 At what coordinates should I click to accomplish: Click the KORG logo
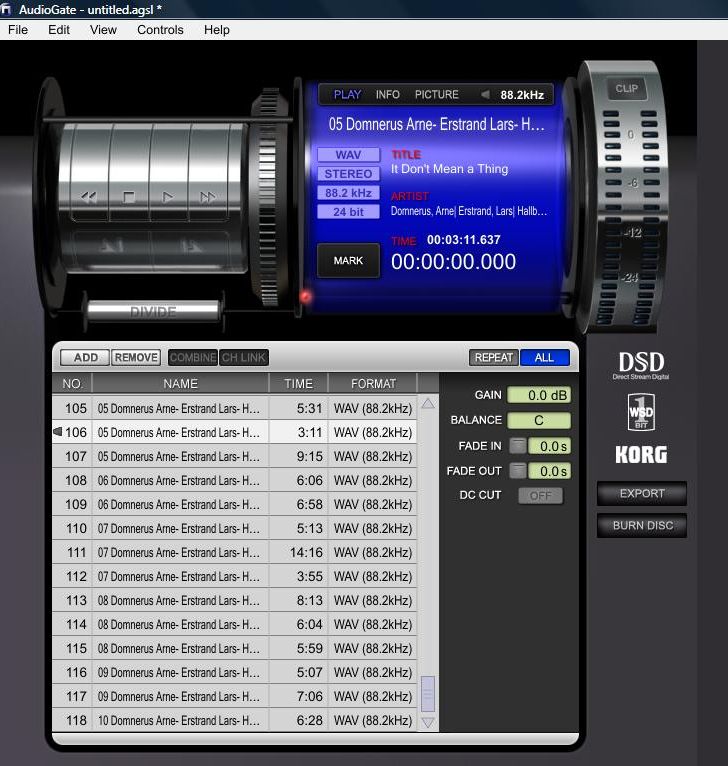[x=641, y=455]
